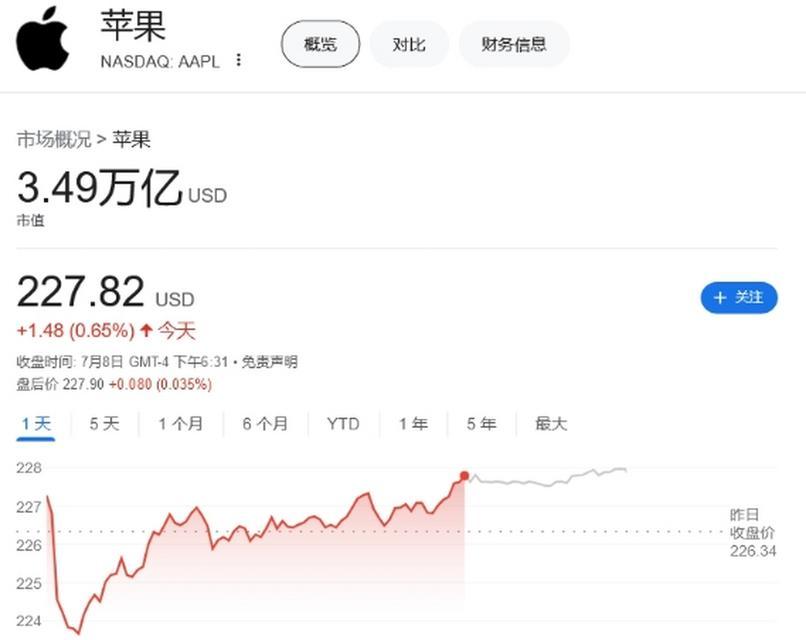Click the 市场概况 breadcrumb link

[53, 140]
